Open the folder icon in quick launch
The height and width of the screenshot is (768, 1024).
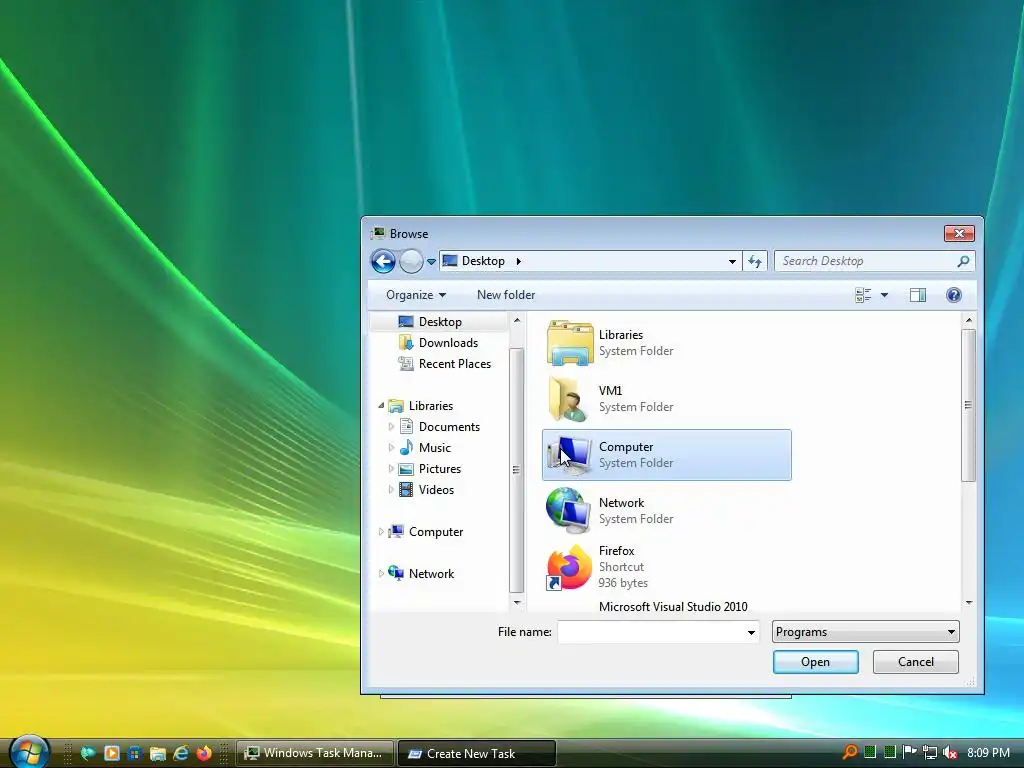pos(157,753)
